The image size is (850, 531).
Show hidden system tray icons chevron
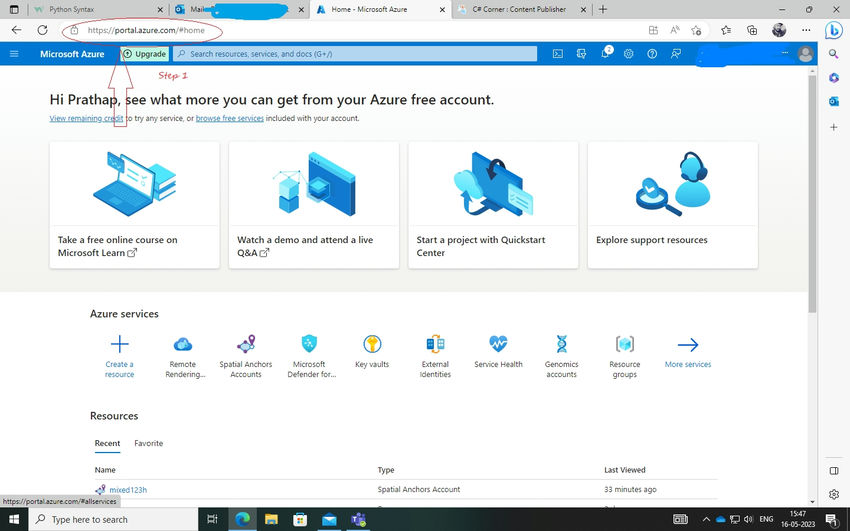(706, 519)
